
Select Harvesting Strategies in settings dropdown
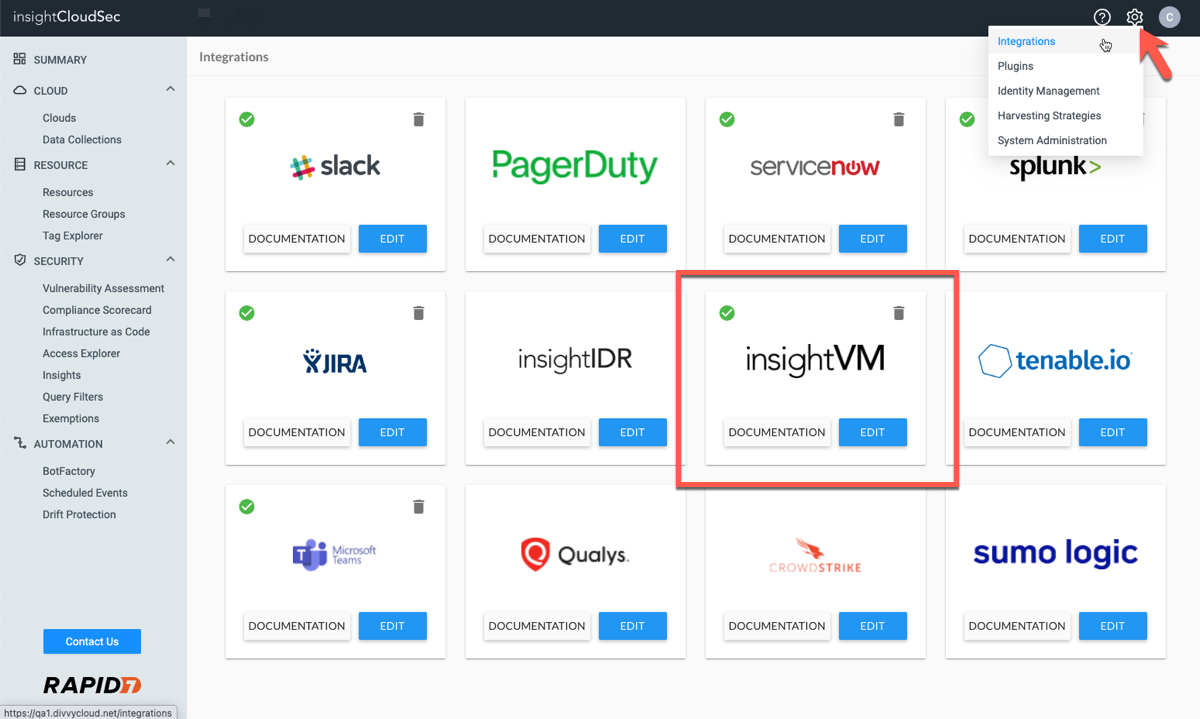1066,116
